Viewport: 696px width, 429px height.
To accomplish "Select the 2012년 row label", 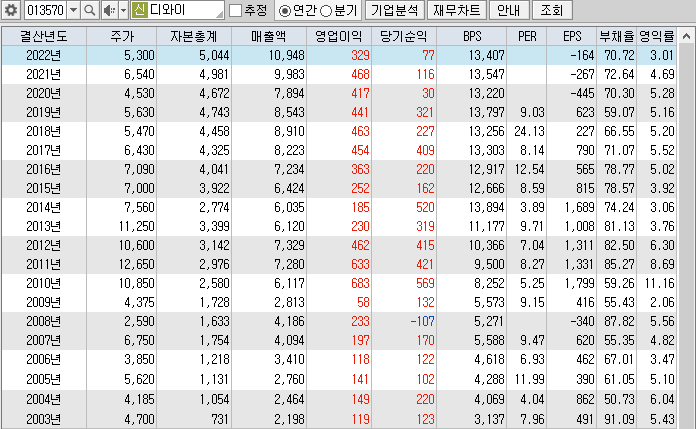I will point(44,245).
